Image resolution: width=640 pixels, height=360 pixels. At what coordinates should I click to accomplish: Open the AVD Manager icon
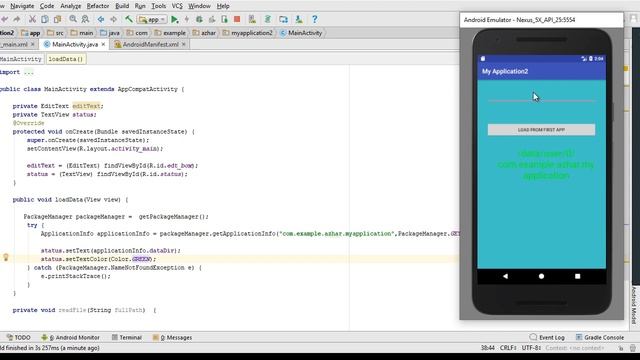tap(252, 19)
